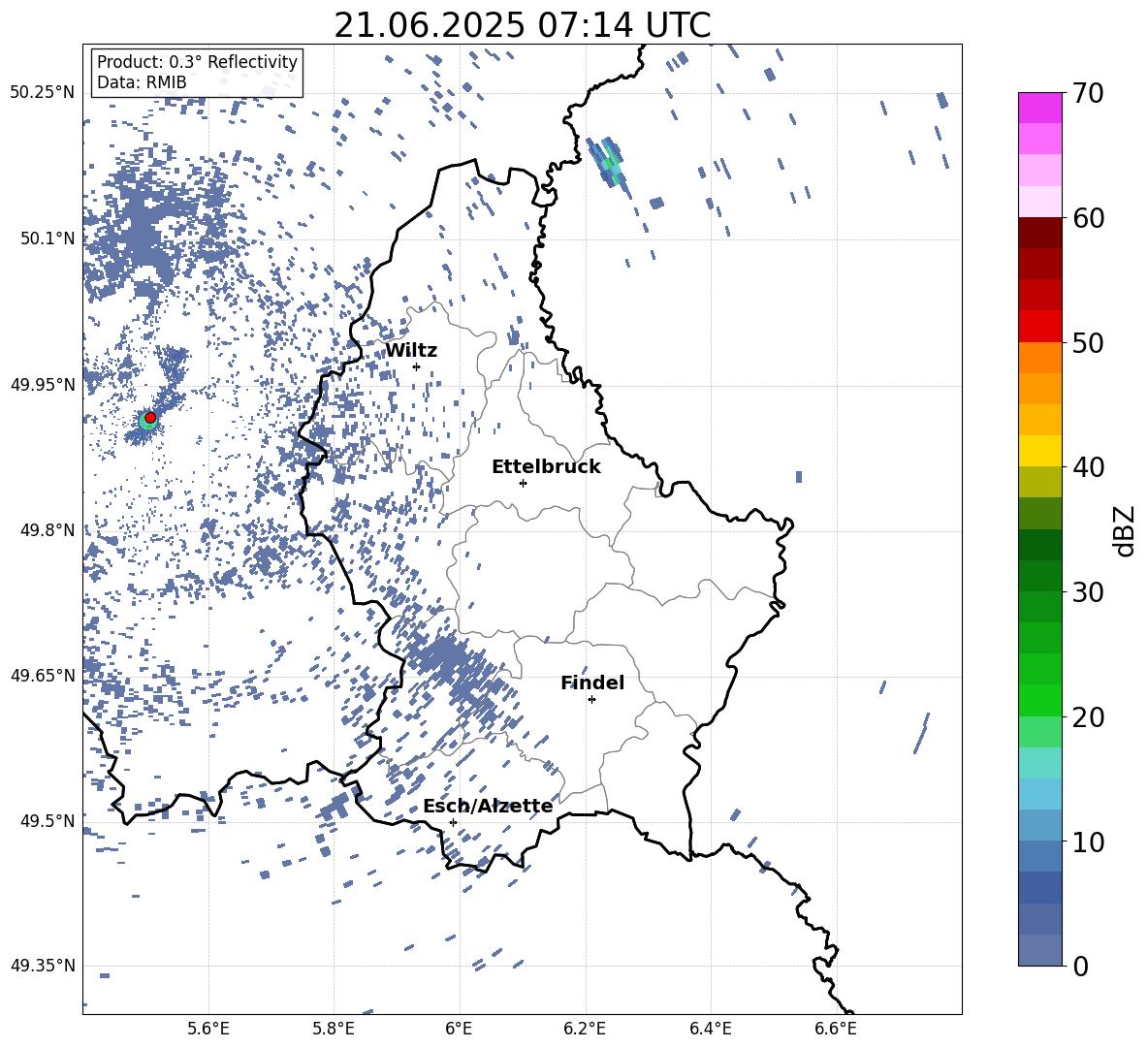
Task: Click the 49.8°N latitude label
Action: click(47, 530)
